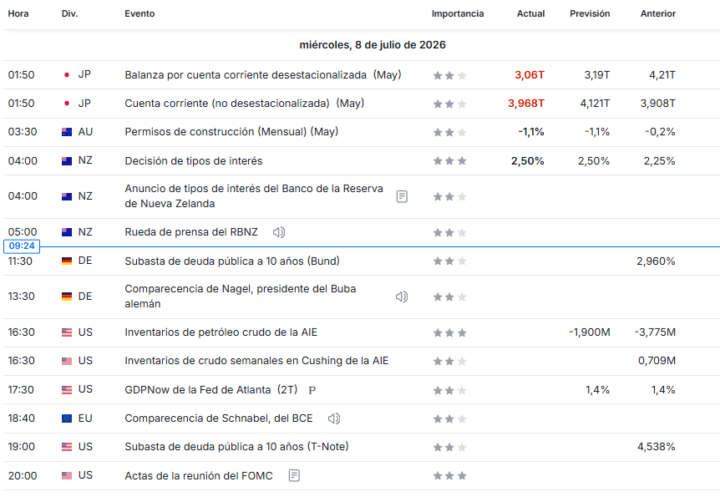
Task: Open document icon beside Actas del FOMC
Action: pyautogui.click(x=294, y=475)
